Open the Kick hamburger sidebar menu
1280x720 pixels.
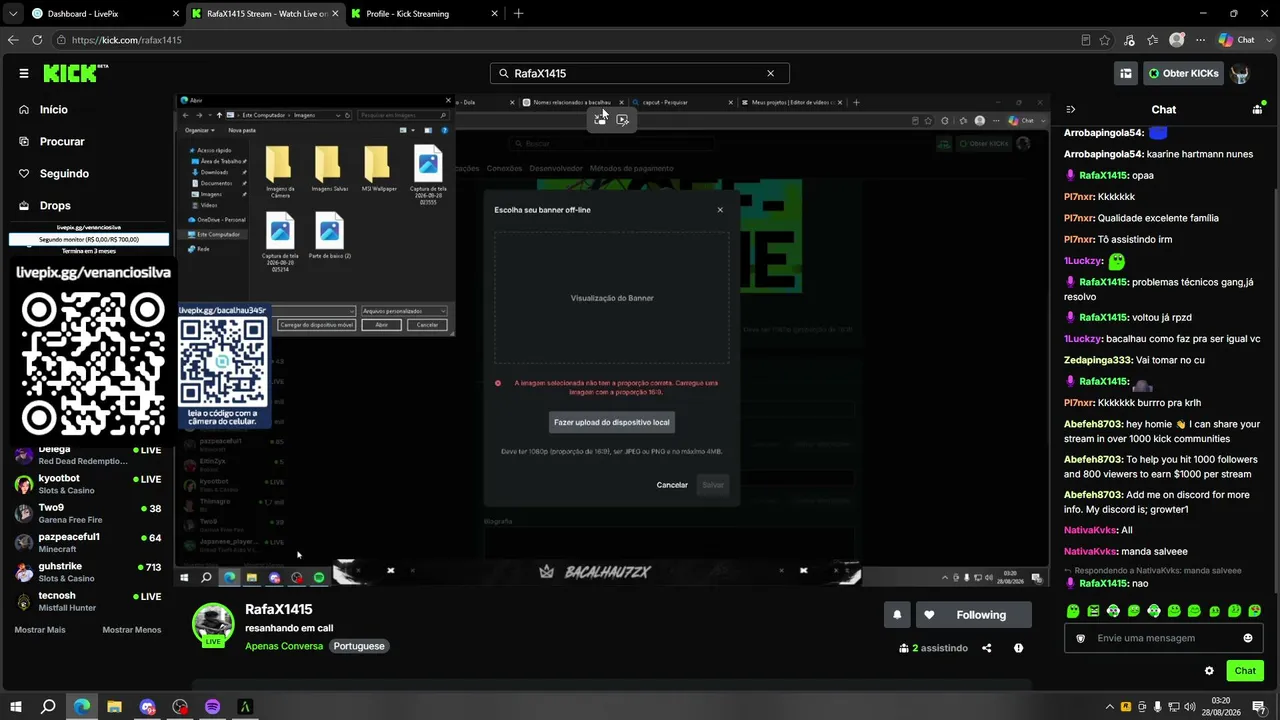click(24, 73)
